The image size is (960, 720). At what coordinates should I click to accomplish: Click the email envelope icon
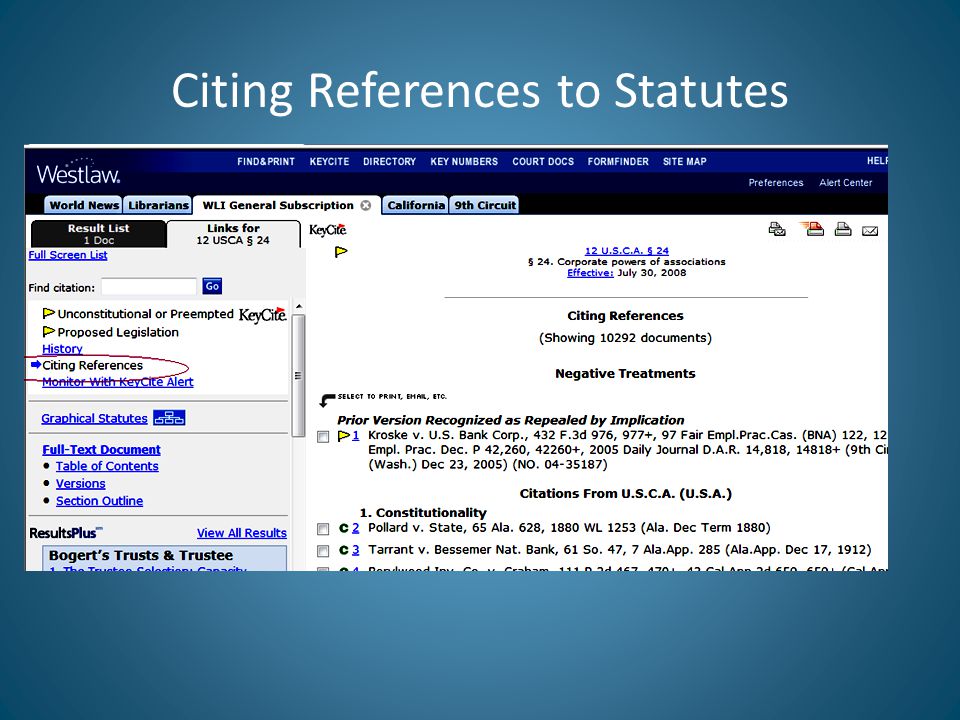870,231
